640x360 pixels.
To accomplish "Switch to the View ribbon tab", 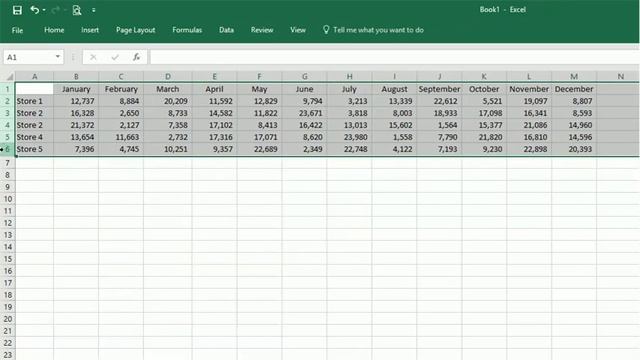I will pyautogui.click(x=298, y=30).
